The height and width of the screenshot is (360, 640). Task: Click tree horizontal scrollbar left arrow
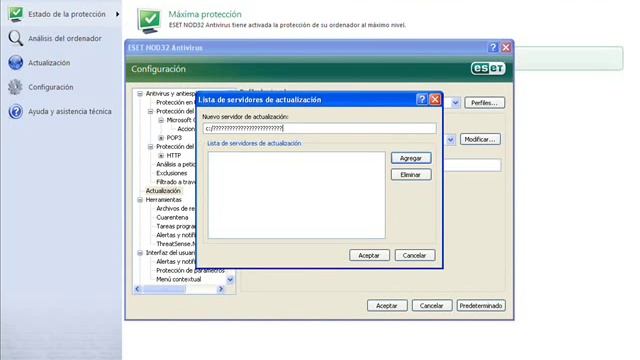tap(138, 289)
